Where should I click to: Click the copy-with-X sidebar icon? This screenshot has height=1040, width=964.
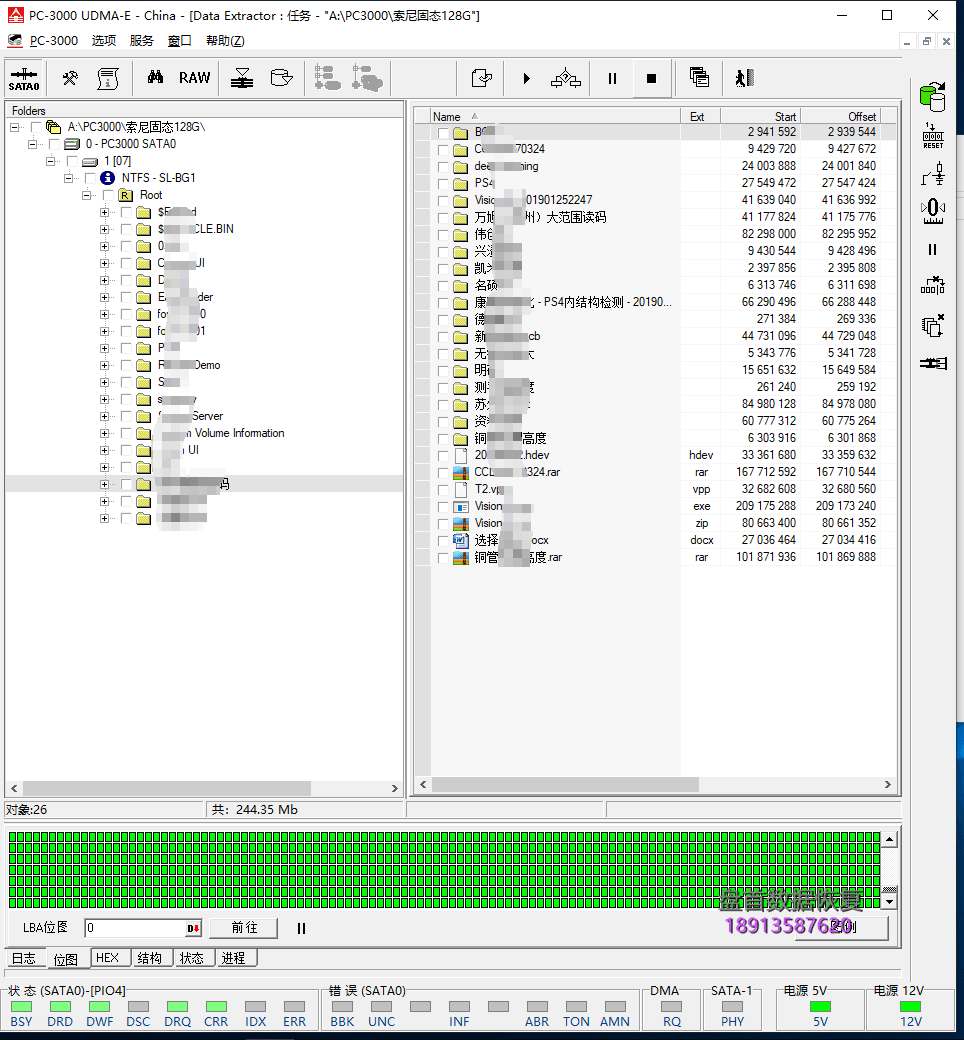pyautogui.click(x=933, y=326)
